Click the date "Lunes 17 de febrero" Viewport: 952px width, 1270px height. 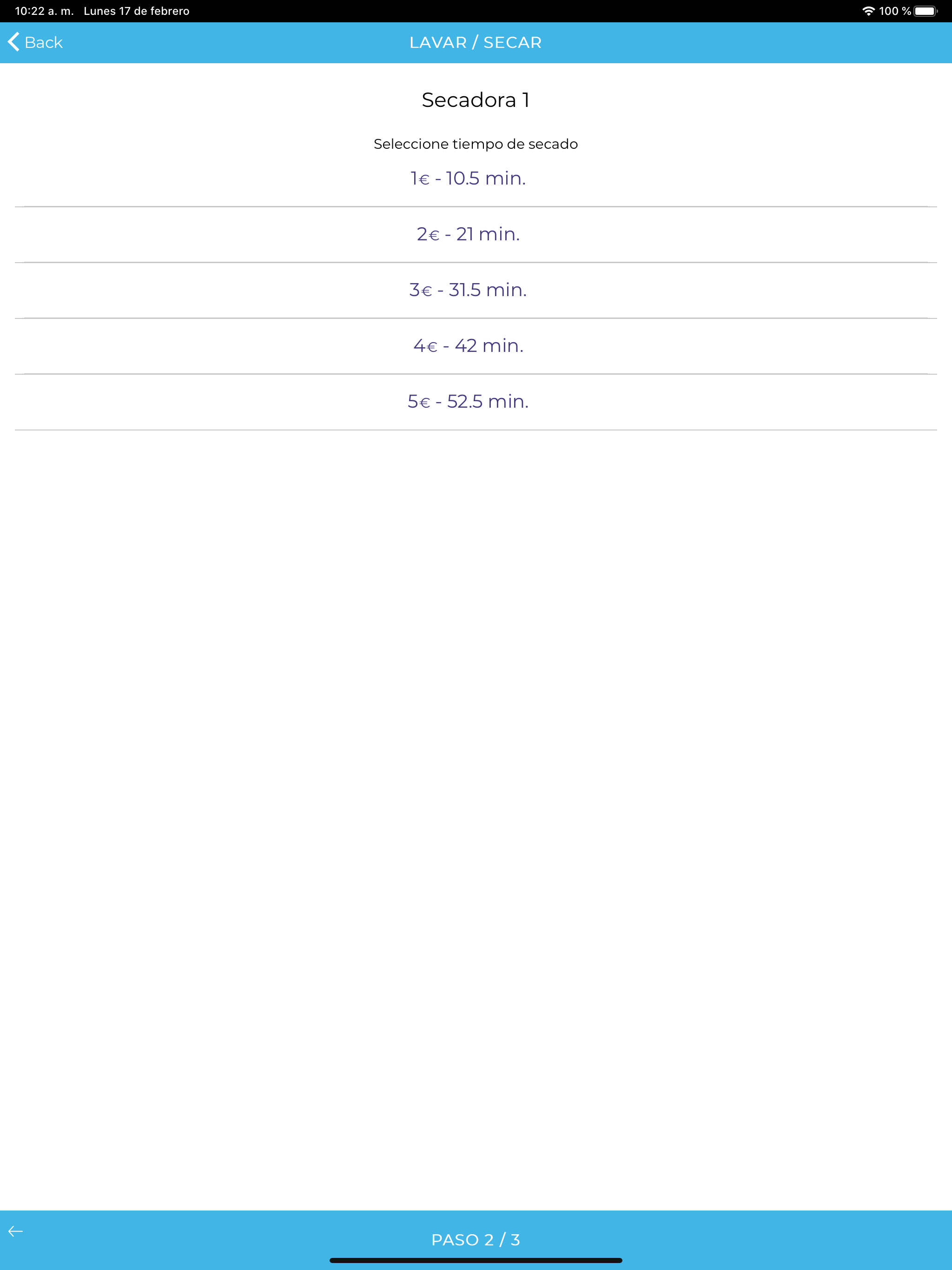pyautogui.click(x=137, y=11)
